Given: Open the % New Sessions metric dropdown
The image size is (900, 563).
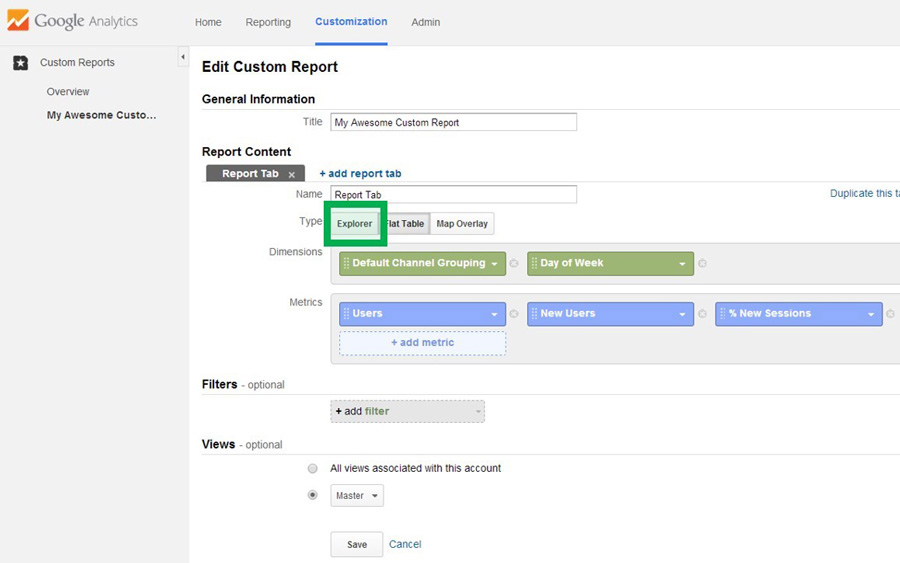Looking at the screenshot, I should click(871, 314).
